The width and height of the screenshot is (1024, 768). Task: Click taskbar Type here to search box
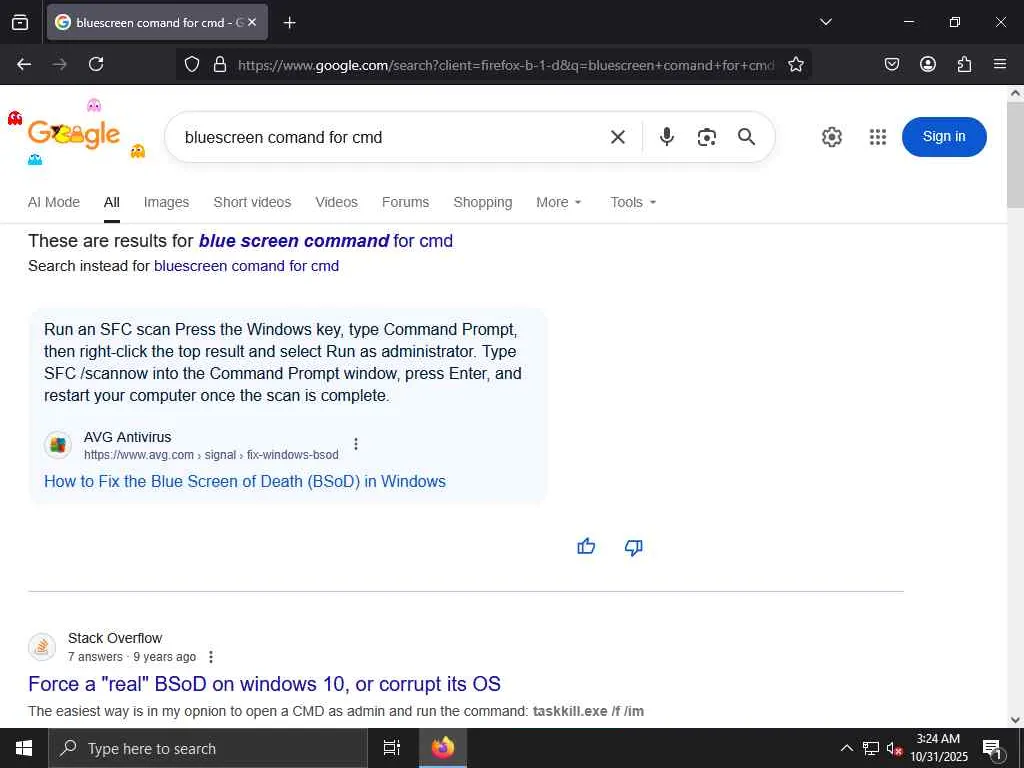tap(208, 748)
